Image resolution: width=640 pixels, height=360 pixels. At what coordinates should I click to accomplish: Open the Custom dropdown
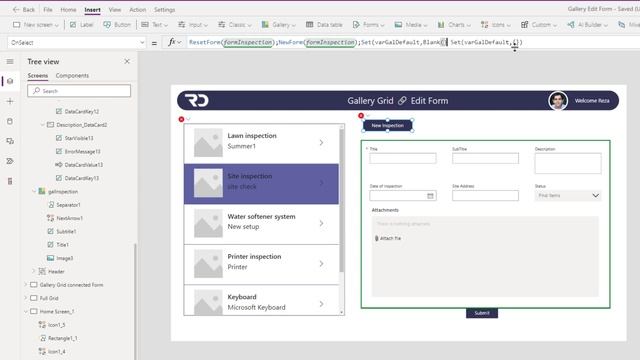pyautogui.click(x=539, y=25)
